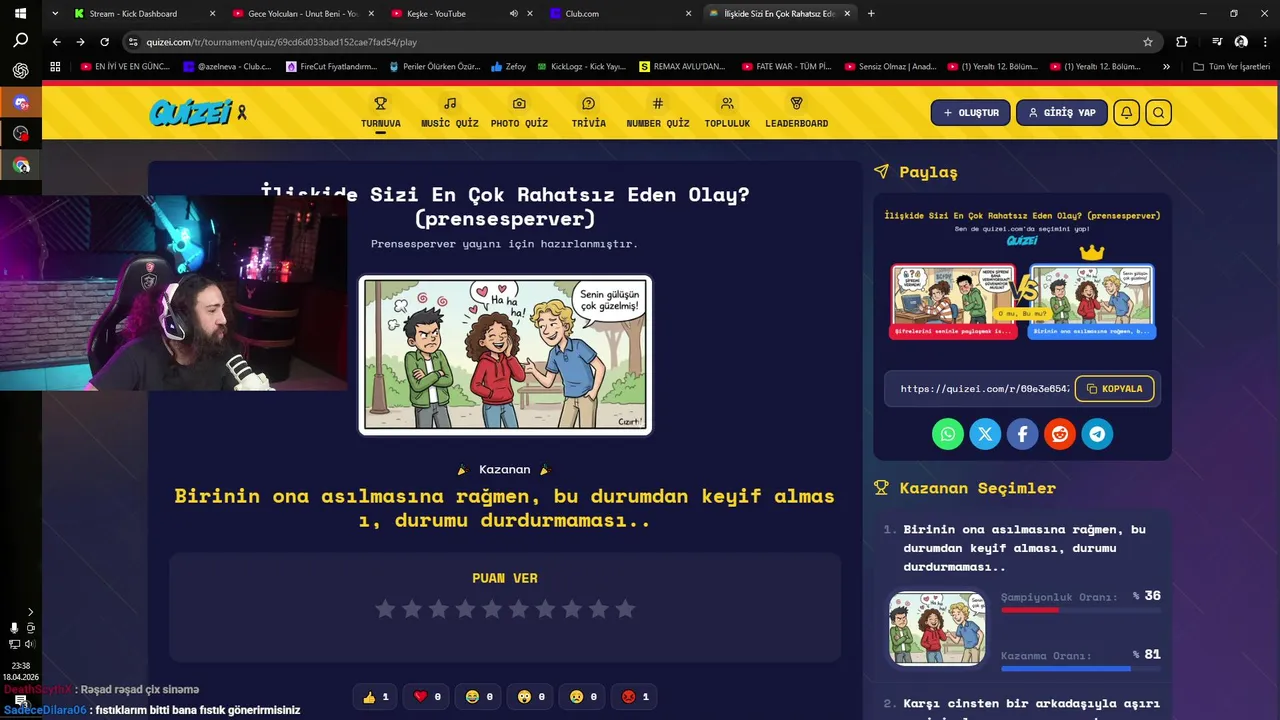Open the Leaderboard page
This screenshot has height=720, width=1280.
(797, 112)
